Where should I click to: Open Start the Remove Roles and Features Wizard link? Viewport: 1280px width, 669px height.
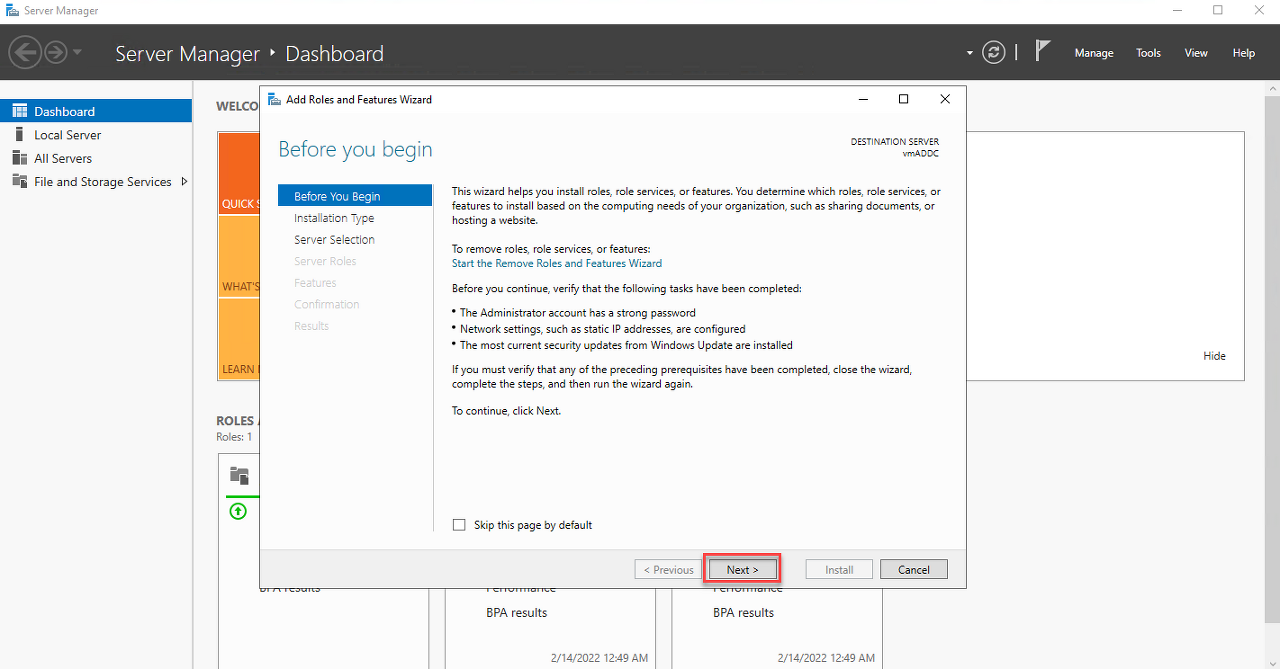coord(557,264)
